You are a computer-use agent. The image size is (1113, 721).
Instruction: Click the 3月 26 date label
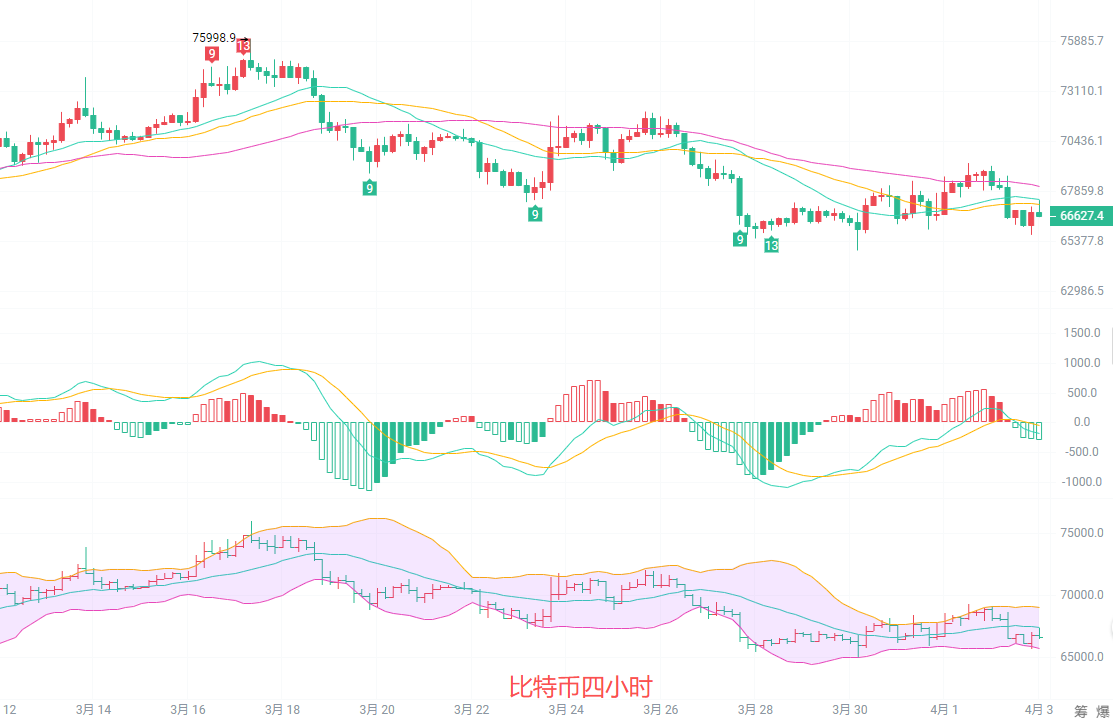pyautogui.click(x=660, y=709)
